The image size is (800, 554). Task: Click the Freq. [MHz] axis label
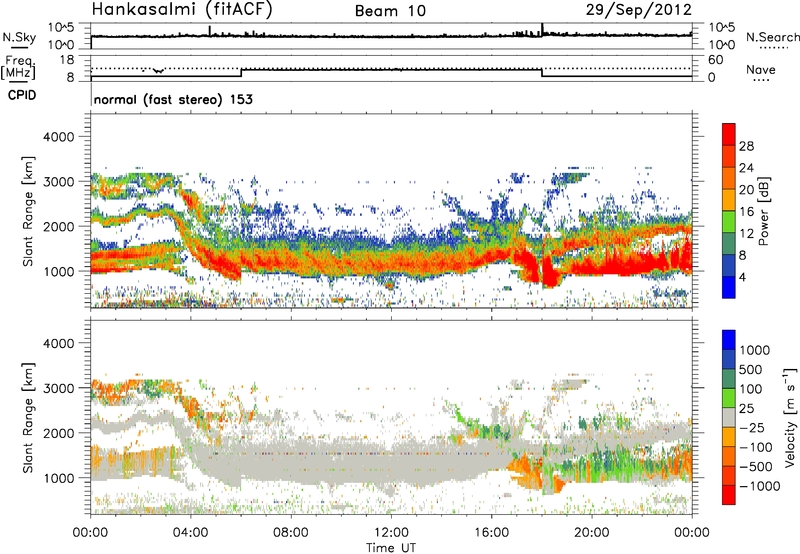[x=19, y=68]
